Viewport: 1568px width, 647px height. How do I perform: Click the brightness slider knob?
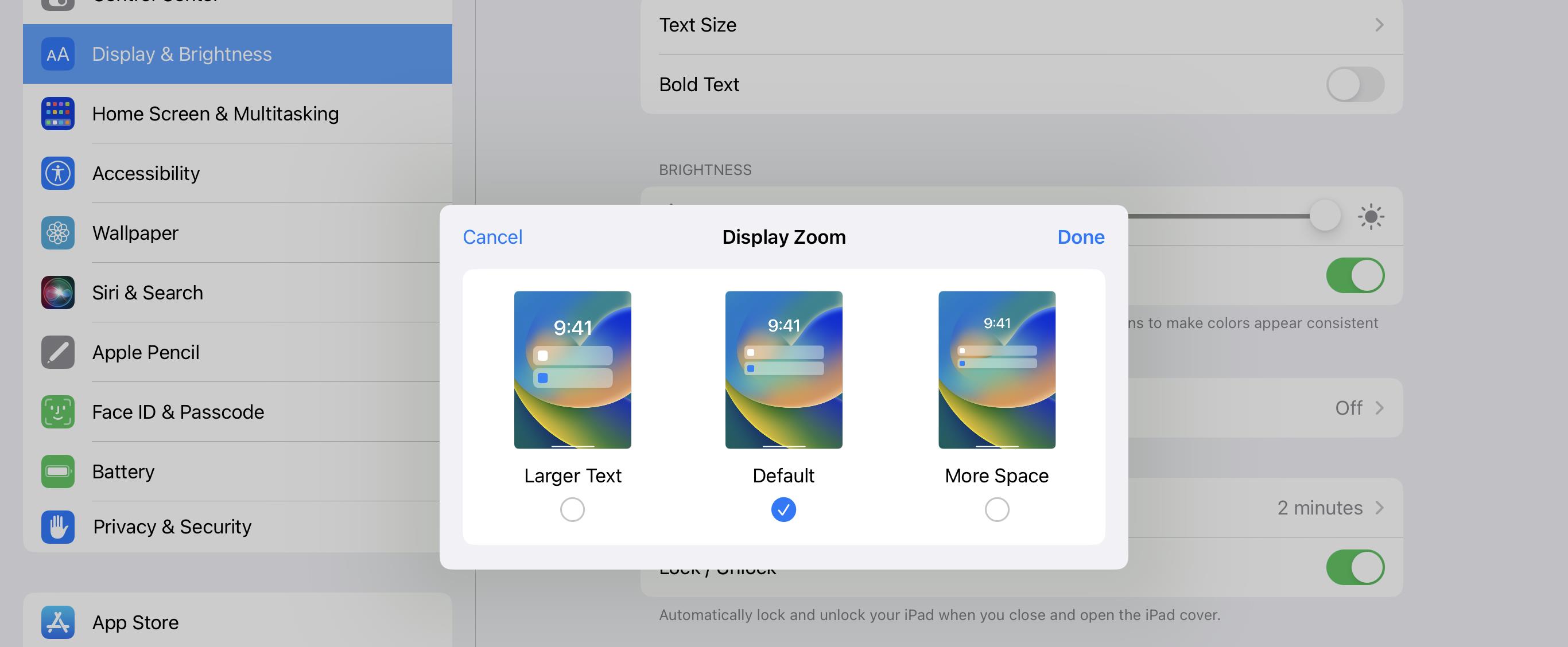pyautogui.click(x=1325, y=216)
